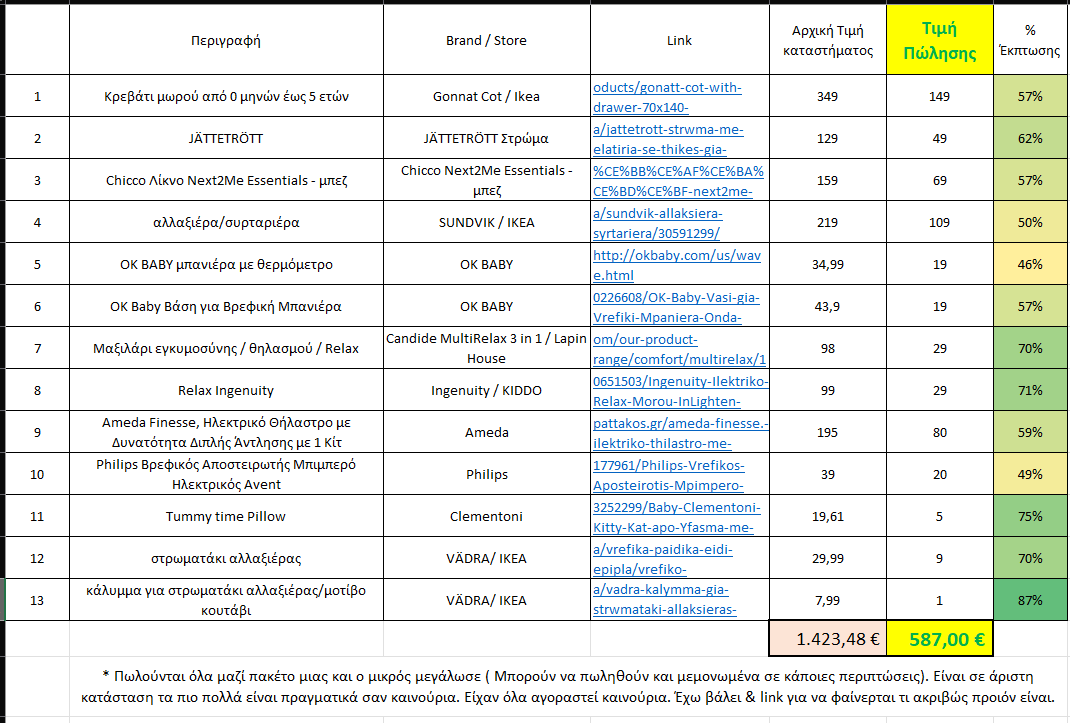Select the discount cell '49%'
Viewport: 1070px width, 723px height.
click(1030, 474)
